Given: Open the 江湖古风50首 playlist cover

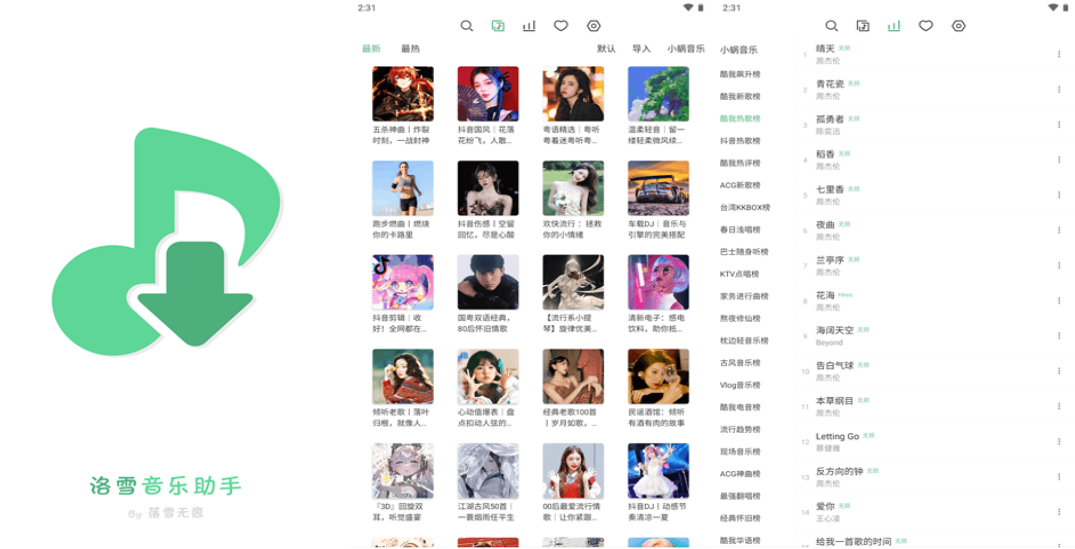Looking at the screenshot, I should coord(487,471).
